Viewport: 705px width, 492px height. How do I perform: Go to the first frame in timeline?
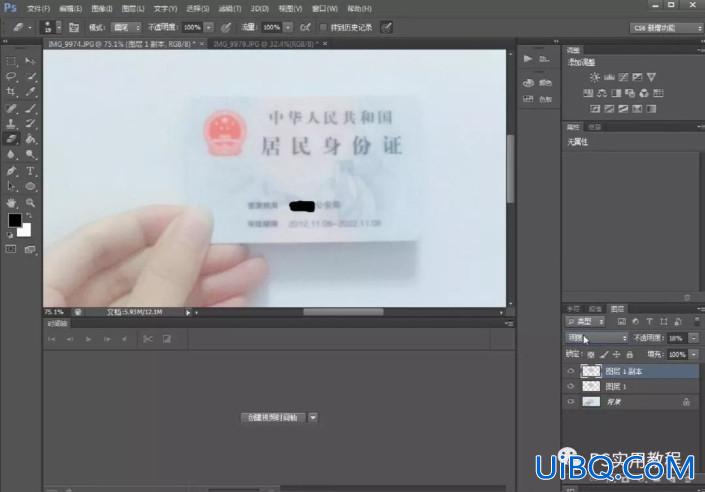(x=52, y=339)
